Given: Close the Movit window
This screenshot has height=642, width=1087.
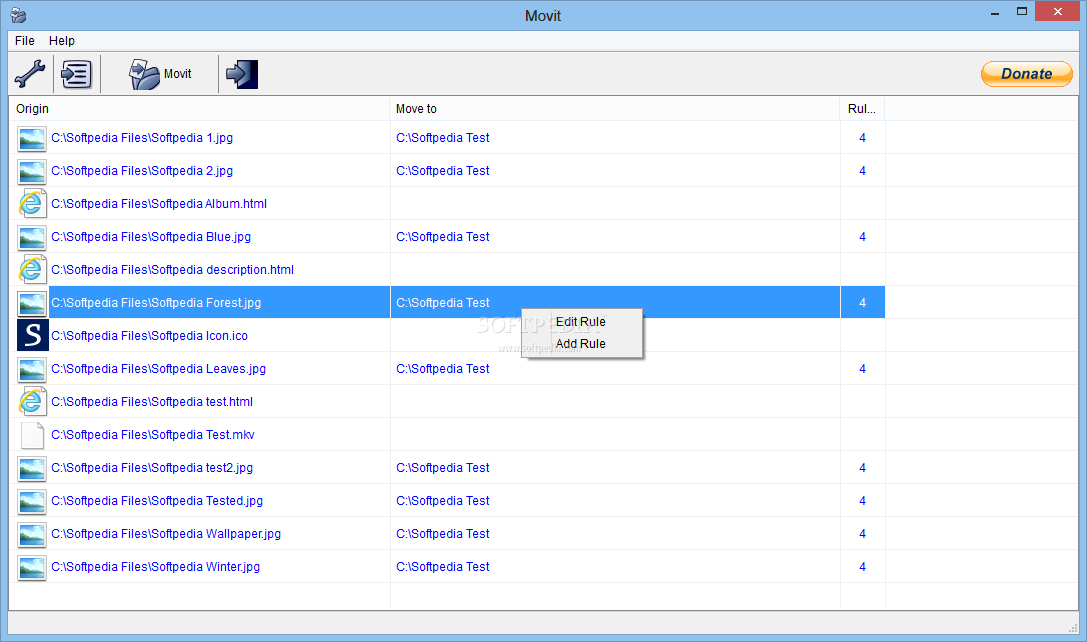Looking at the screenshot, I should 1057,11.
